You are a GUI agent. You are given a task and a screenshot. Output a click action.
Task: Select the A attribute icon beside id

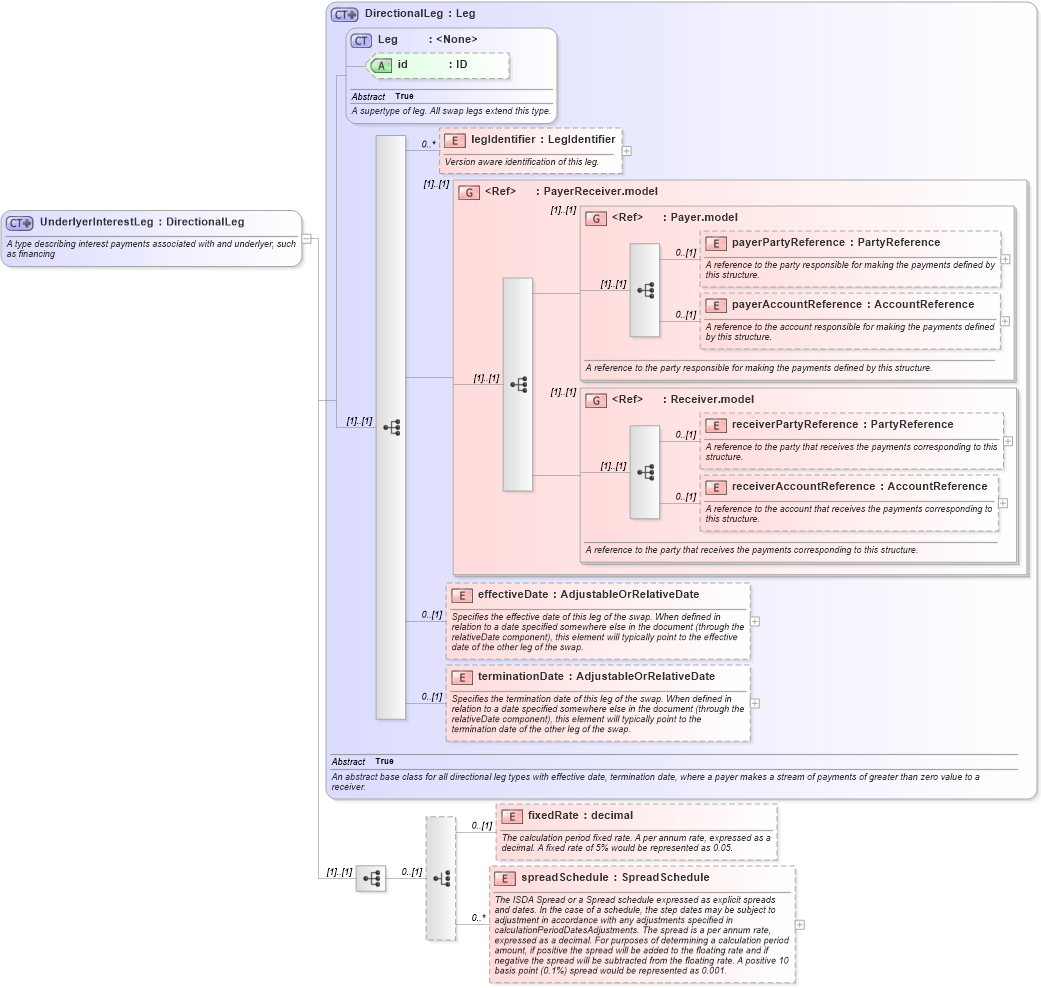coord(383,64)
